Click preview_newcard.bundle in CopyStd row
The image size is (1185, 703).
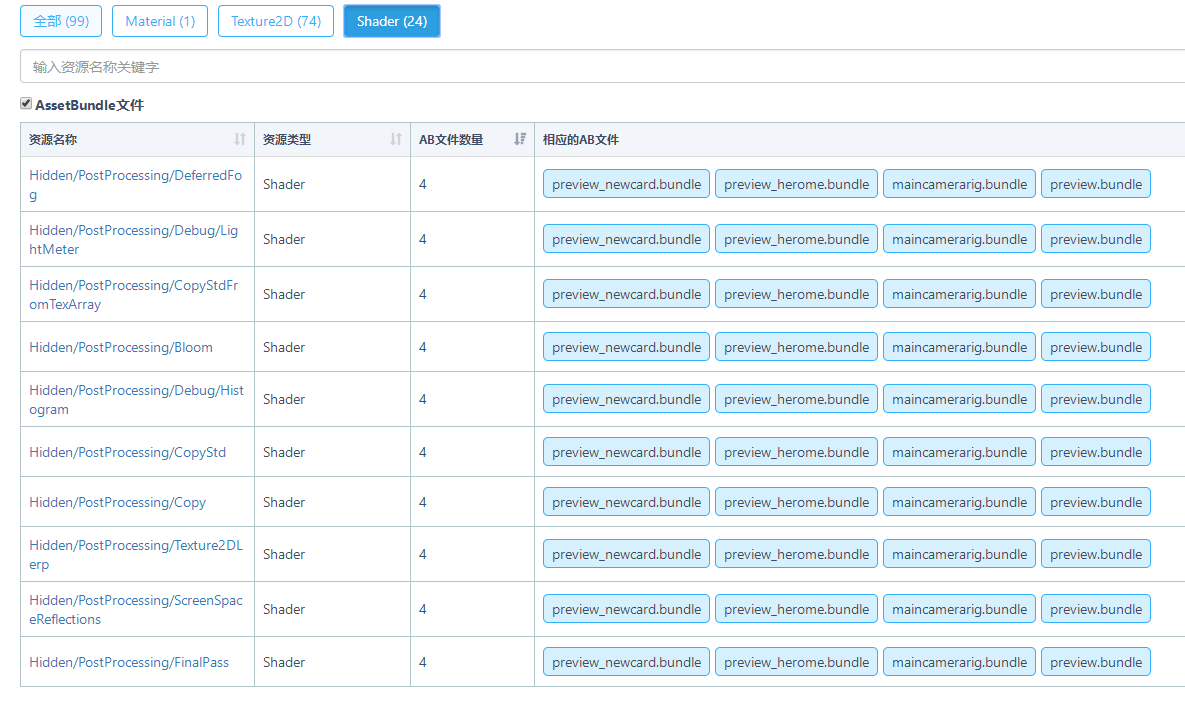pyautogui.click(x=627, y=452)
